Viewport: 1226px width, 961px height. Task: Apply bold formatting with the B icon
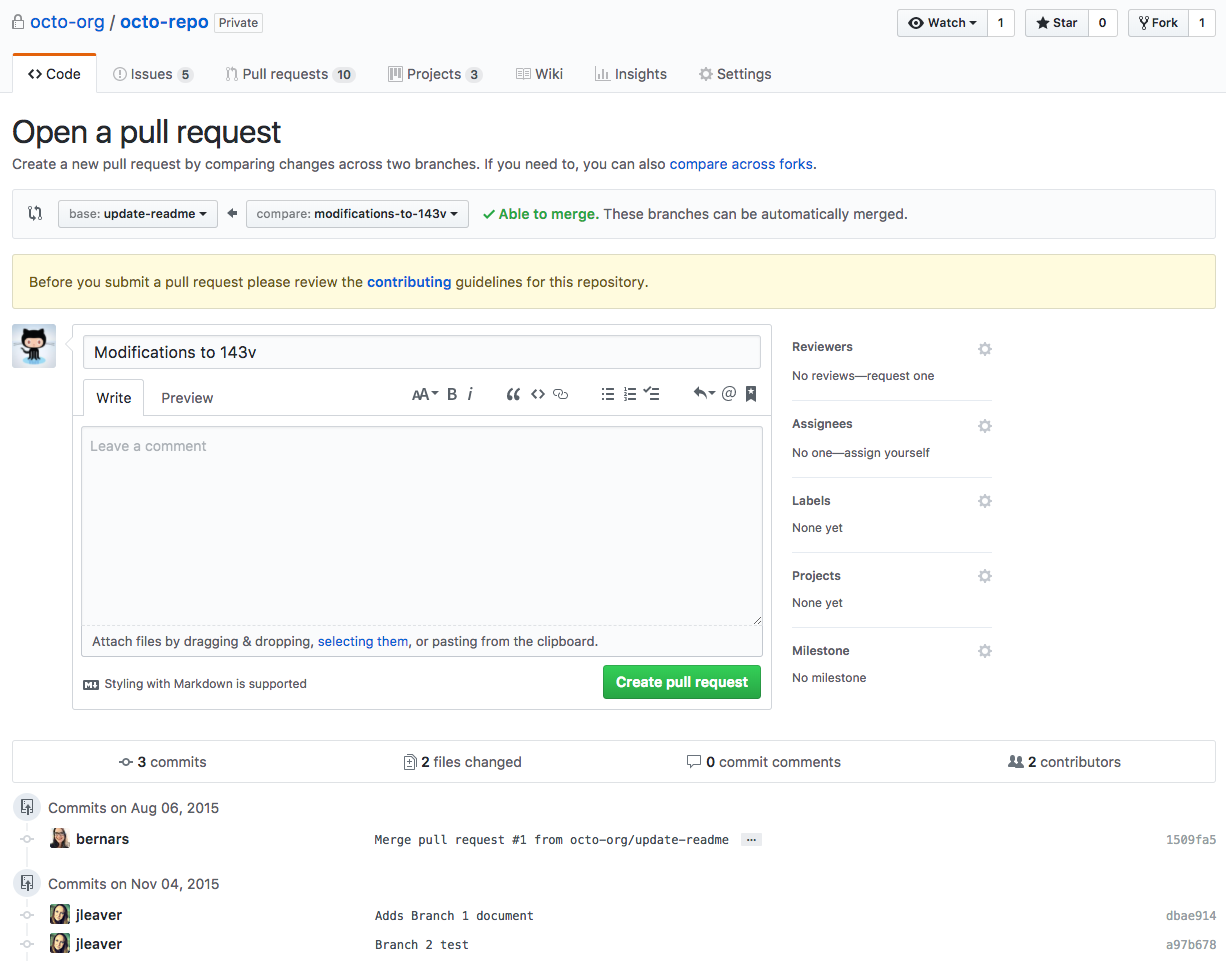pyautogui.click(x=452, y=394)
